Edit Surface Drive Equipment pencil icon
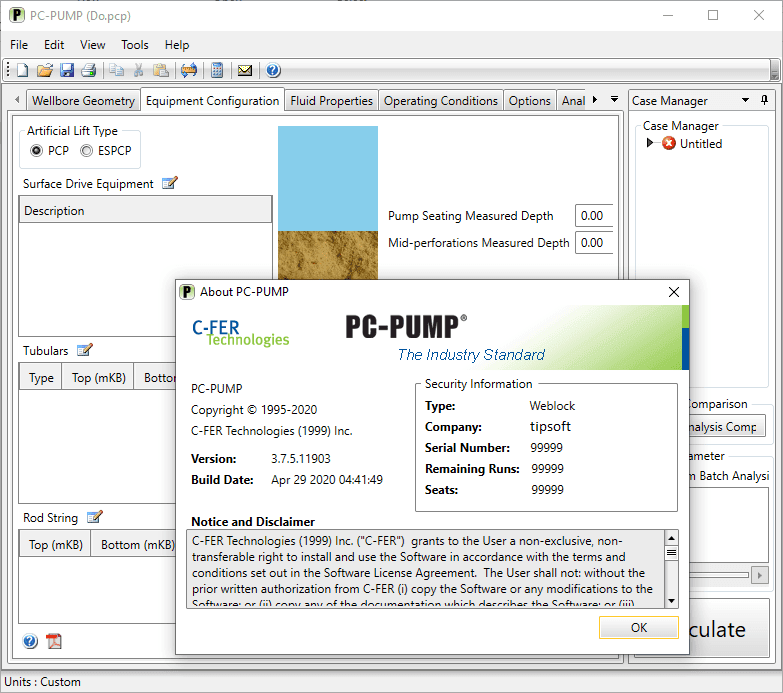This screenshot has width=783, height=693. point(170,183)
